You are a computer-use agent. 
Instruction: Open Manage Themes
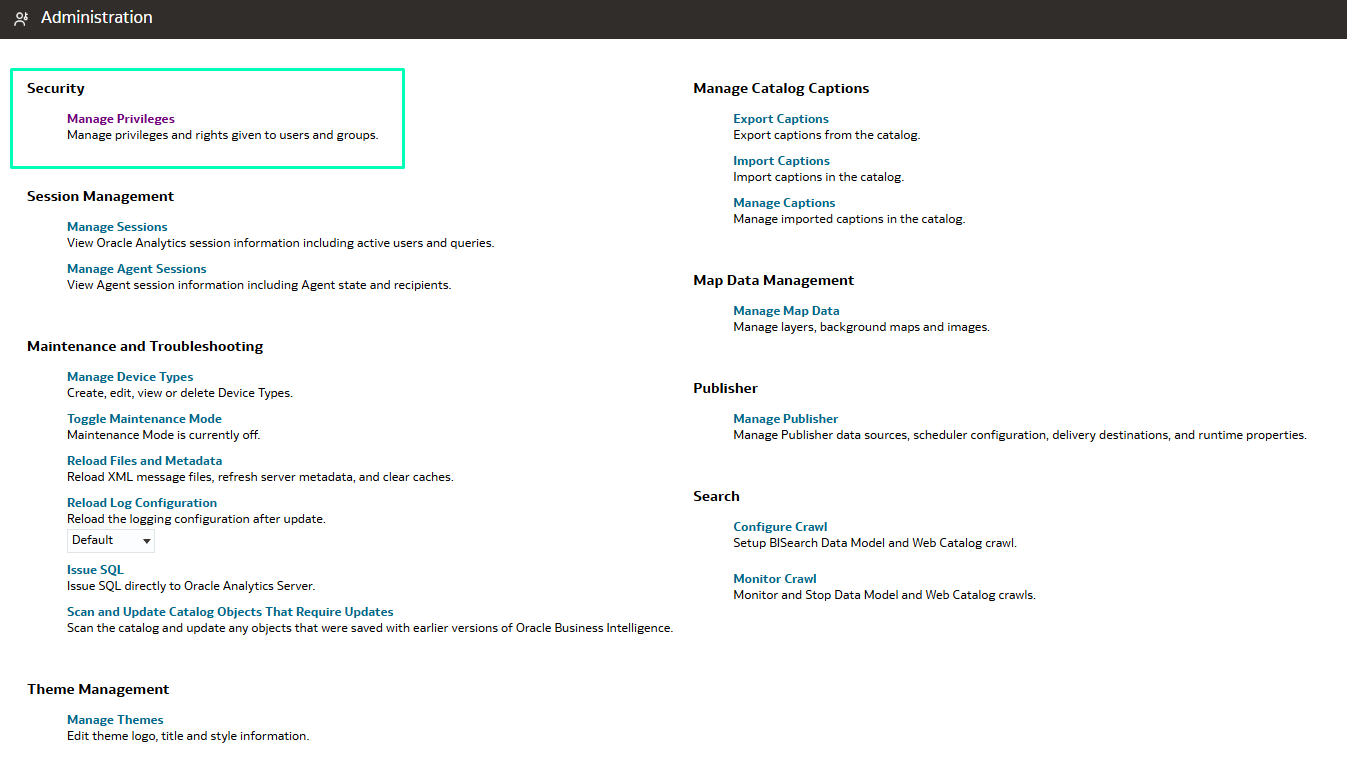115,720
